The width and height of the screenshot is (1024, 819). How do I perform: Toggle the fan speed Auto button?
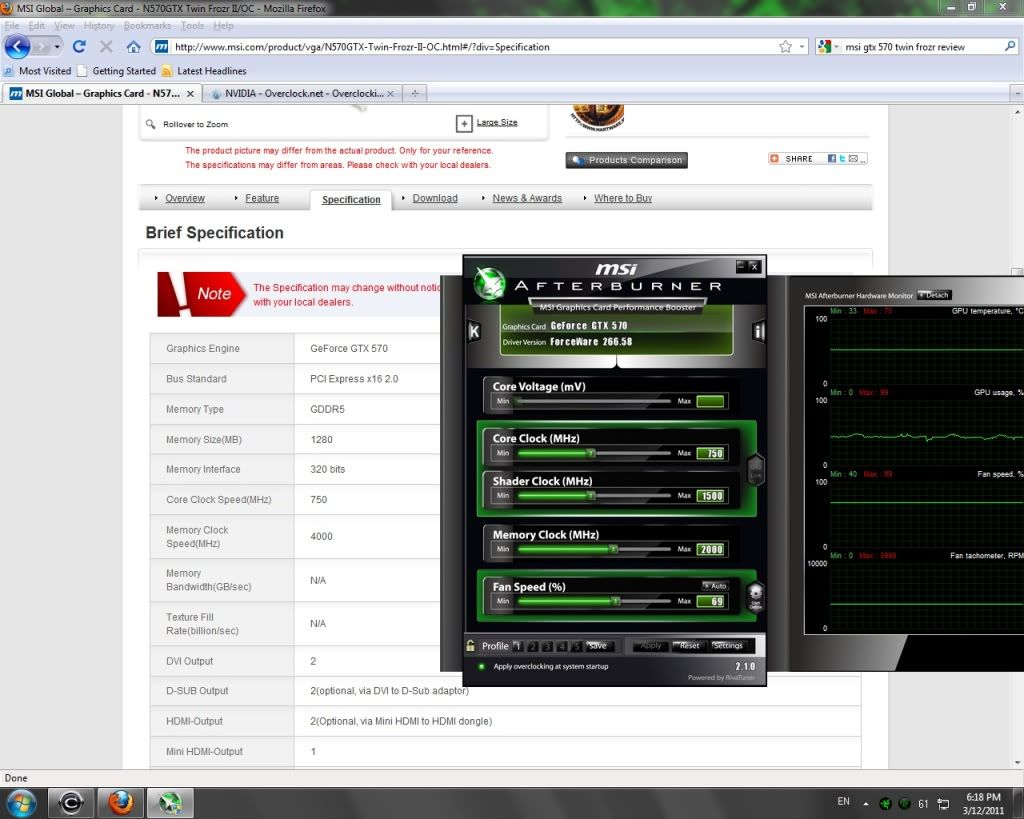(x=715, y=586)
